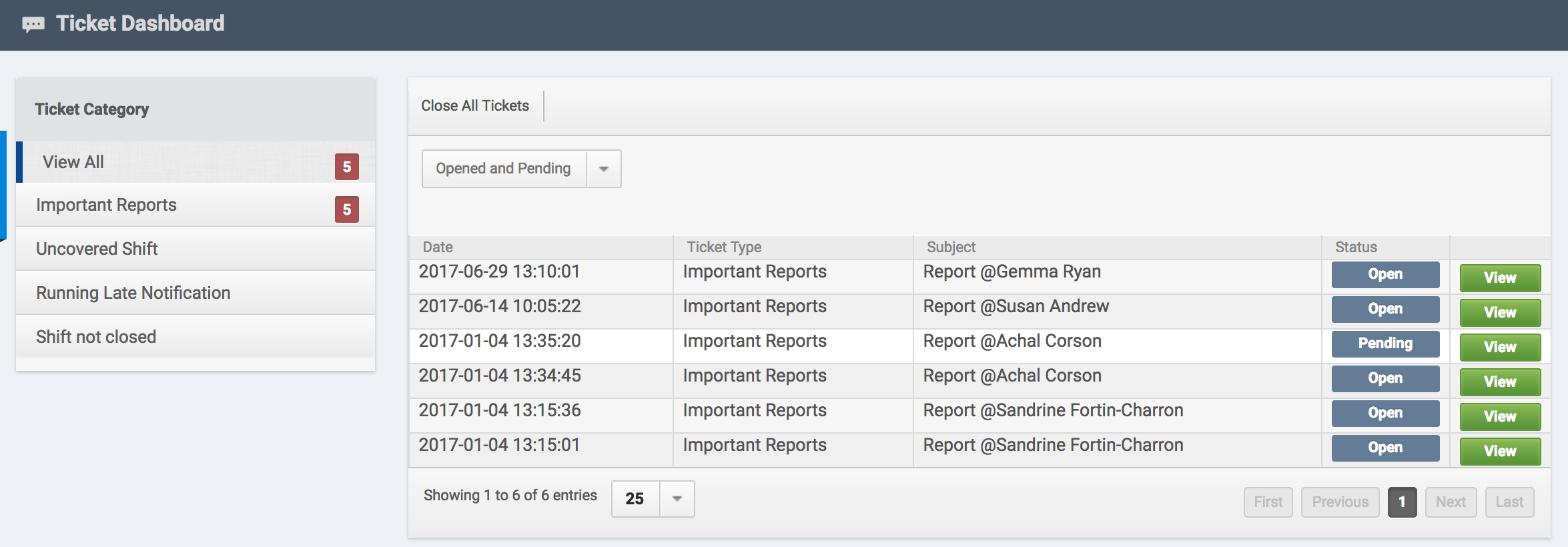Sort tickets by the Subject column header
1568x547 pixels.
(951, 247)
